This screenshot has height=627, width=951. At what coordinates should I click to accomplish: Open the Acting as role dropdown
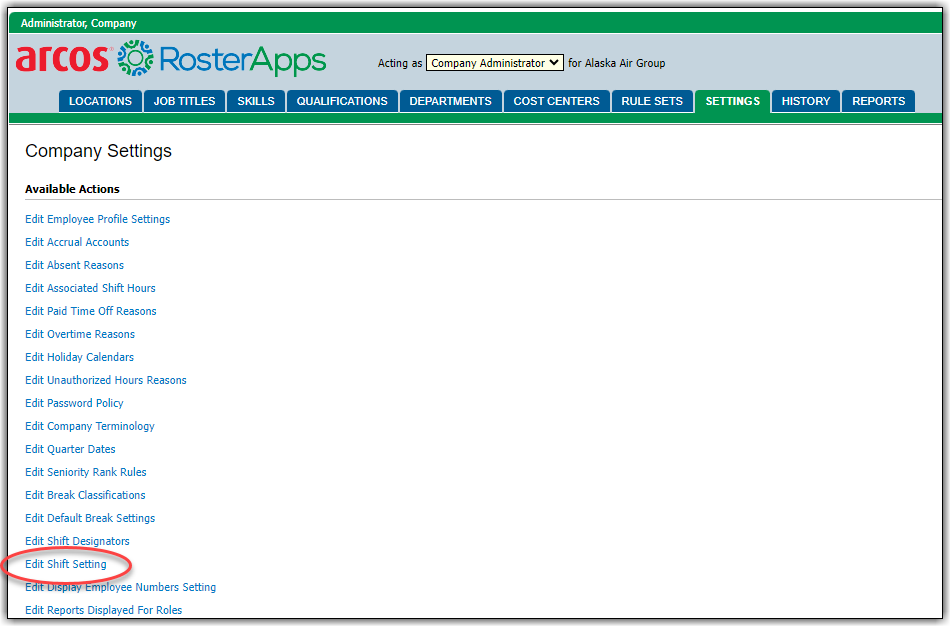coord(495,63)
